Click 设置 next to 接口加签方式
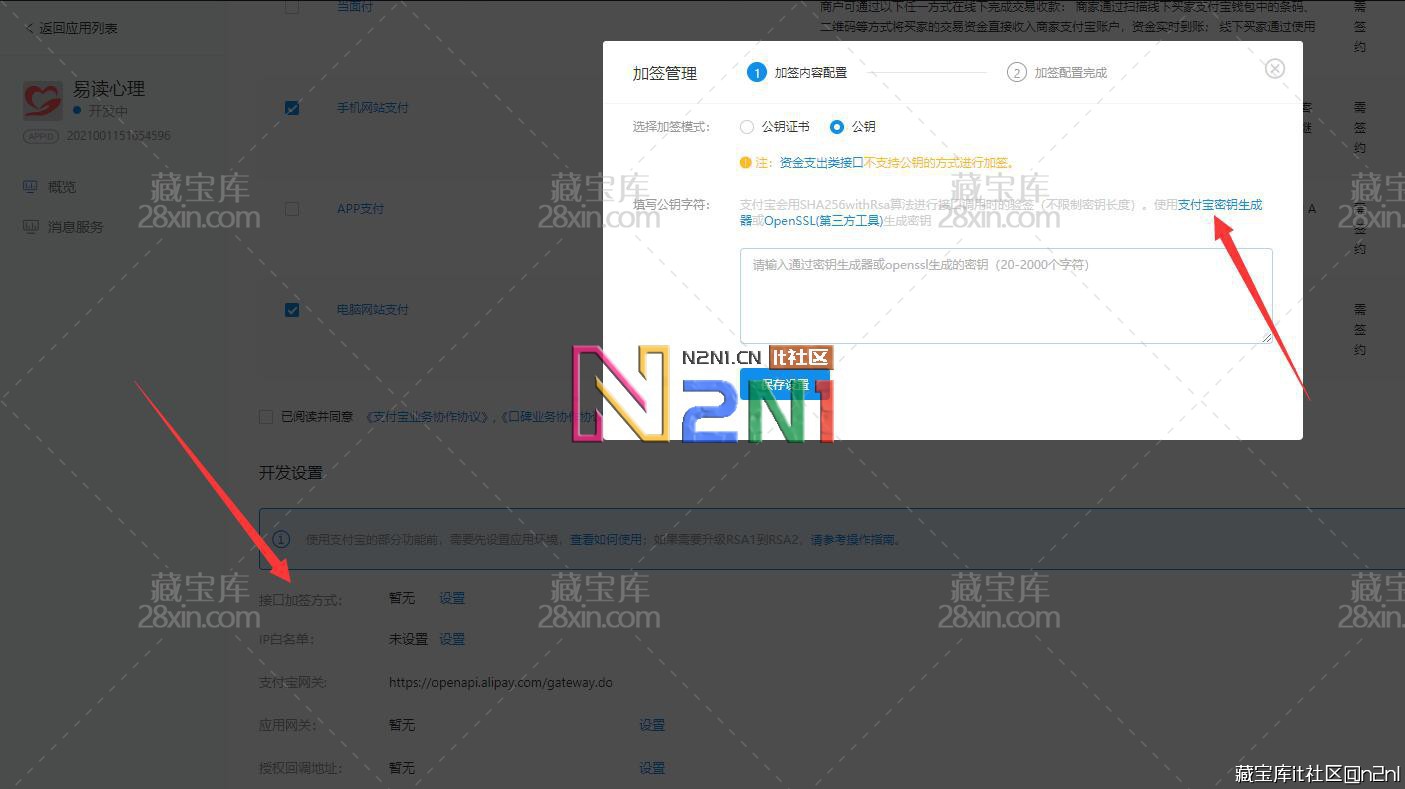1405x789 pixels. tap(452, 598)
